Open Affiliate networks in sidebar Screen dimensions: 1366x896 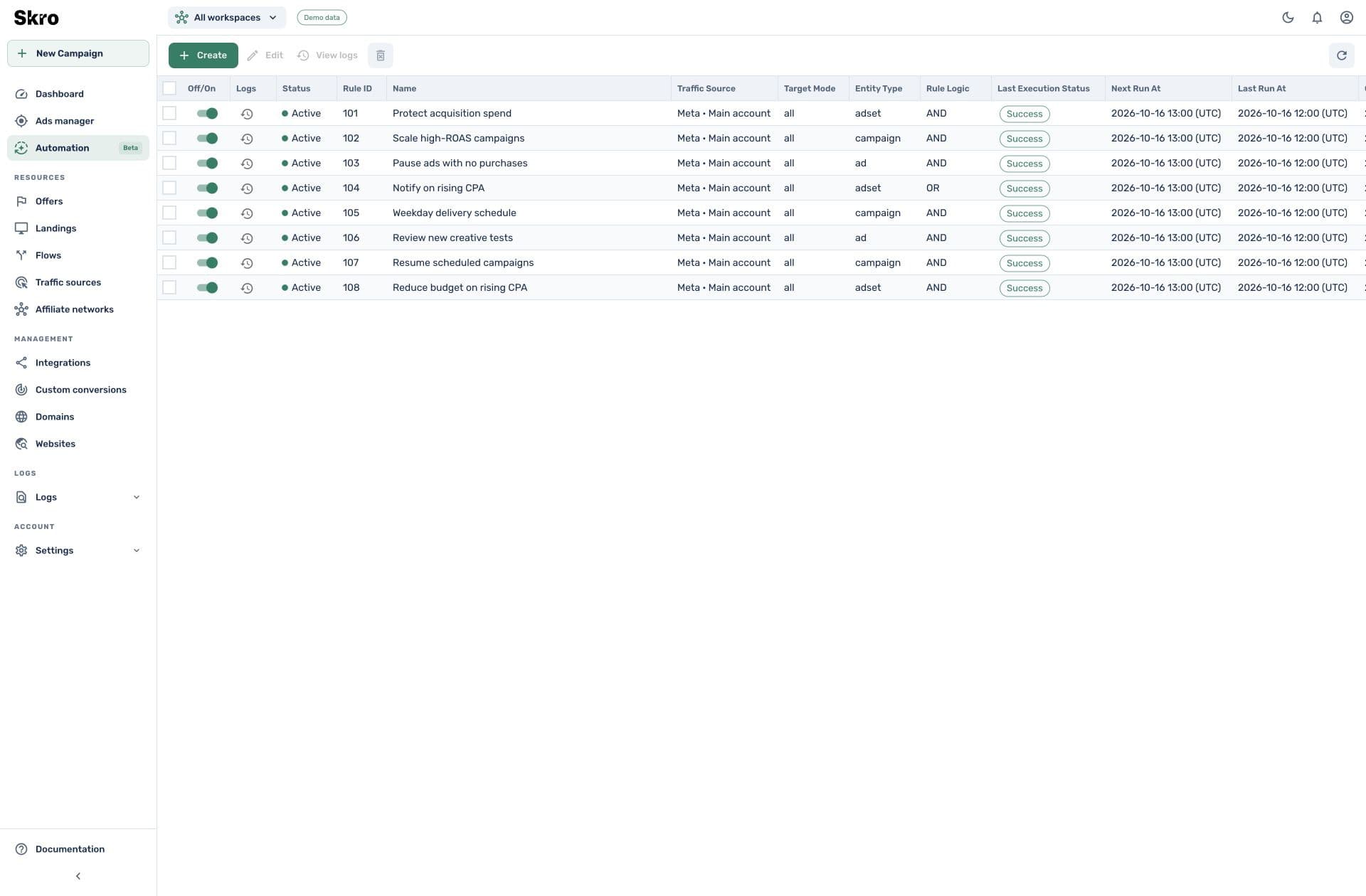pyautogui.click(x=78, y=309)
